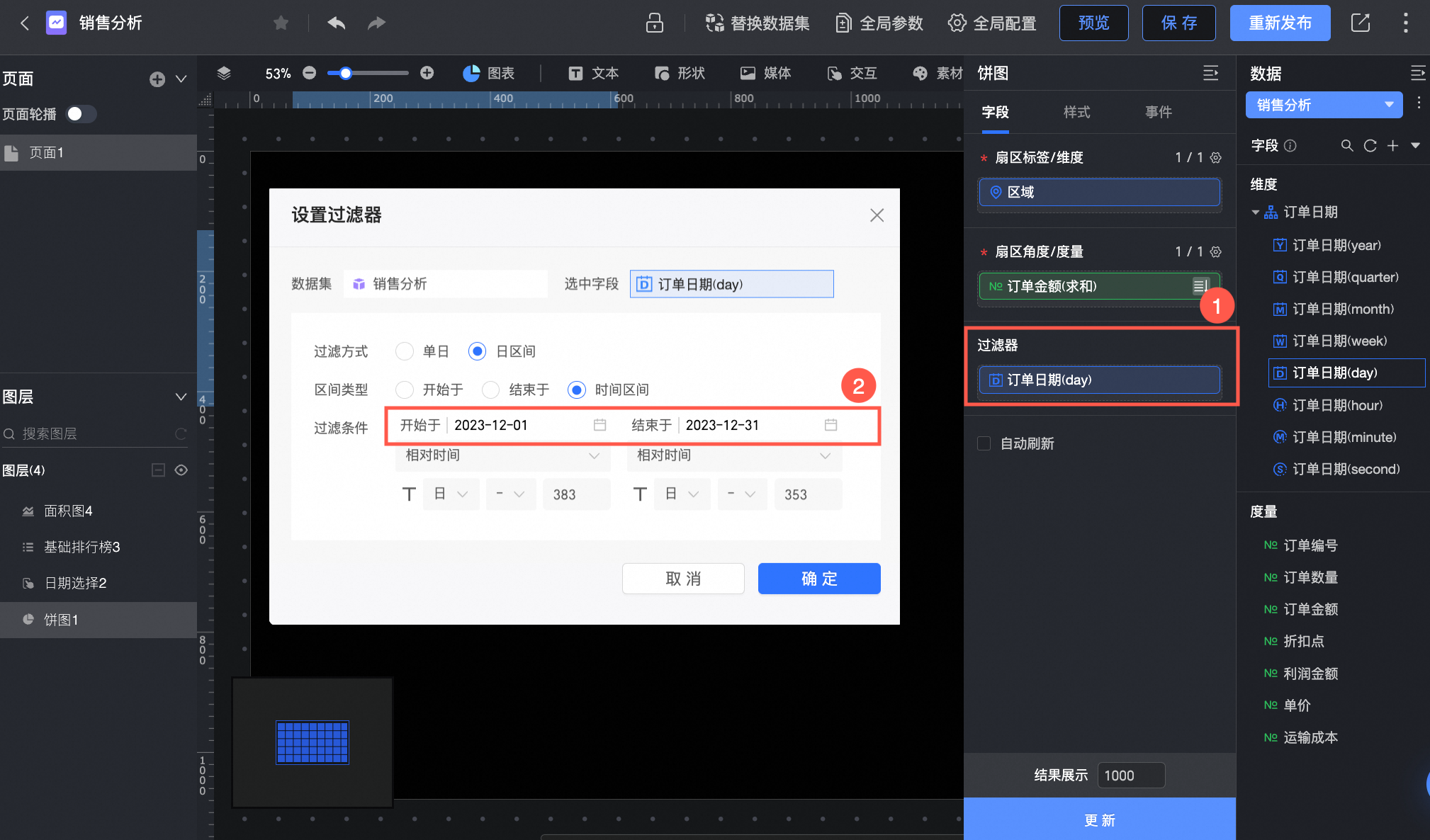Switch to the 样式 tab

tap(1077, 112)
